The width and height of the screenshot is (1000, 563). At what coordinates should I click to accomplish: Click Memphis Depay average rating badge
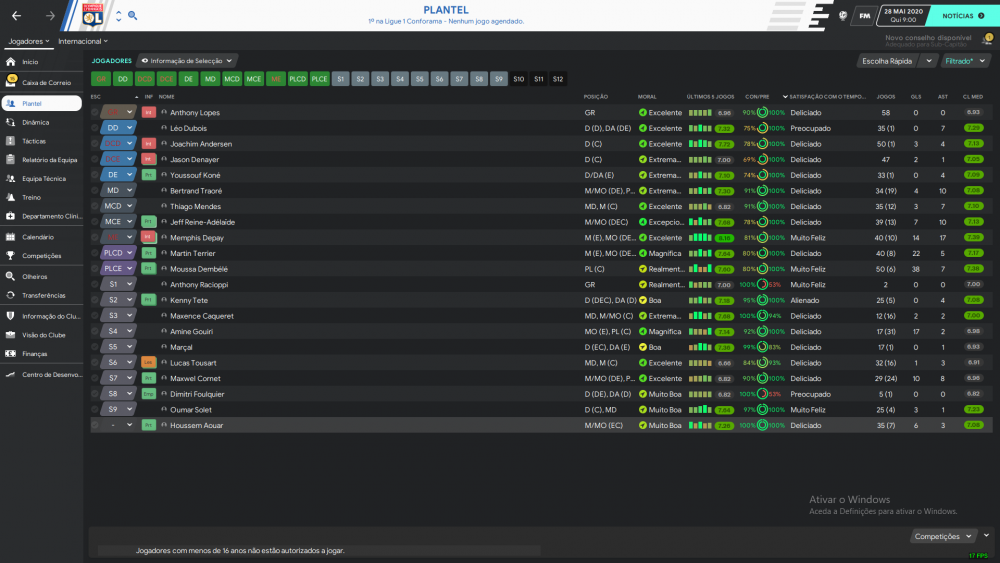point(973,238)
